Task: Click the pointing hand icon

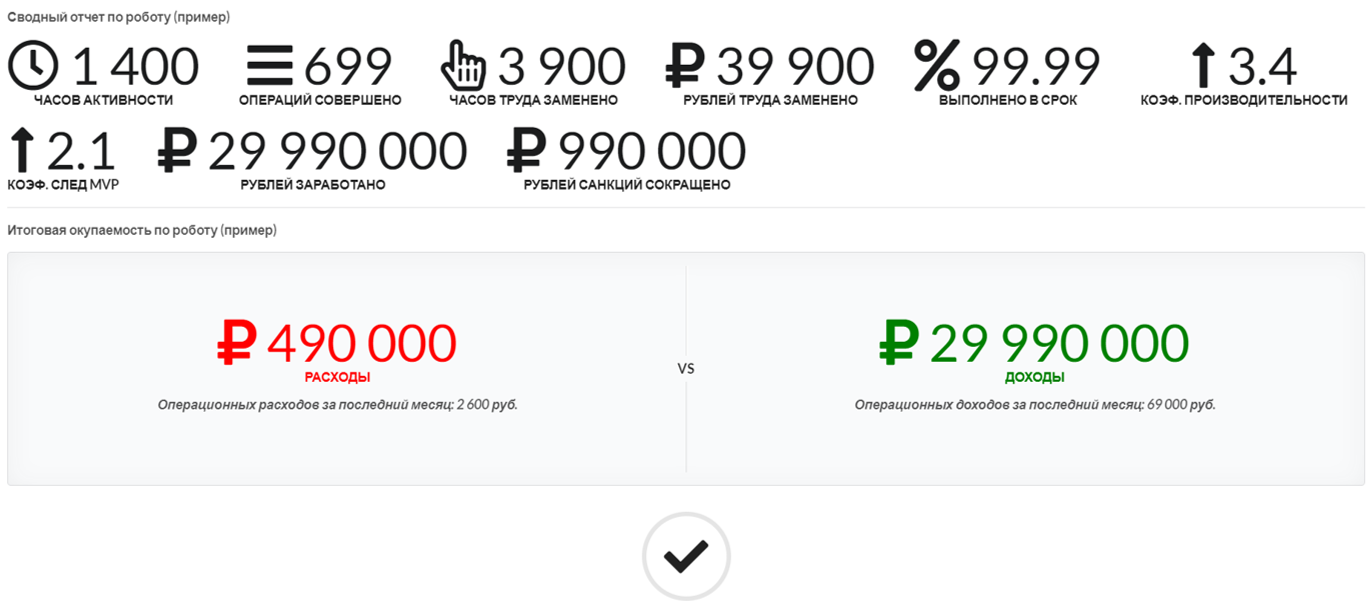Action: [x=464, y=66]
